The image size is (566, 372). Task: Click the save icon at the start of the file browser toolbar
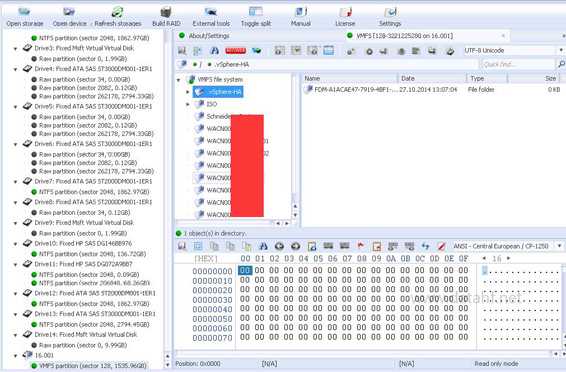click(x=182, y=51)
